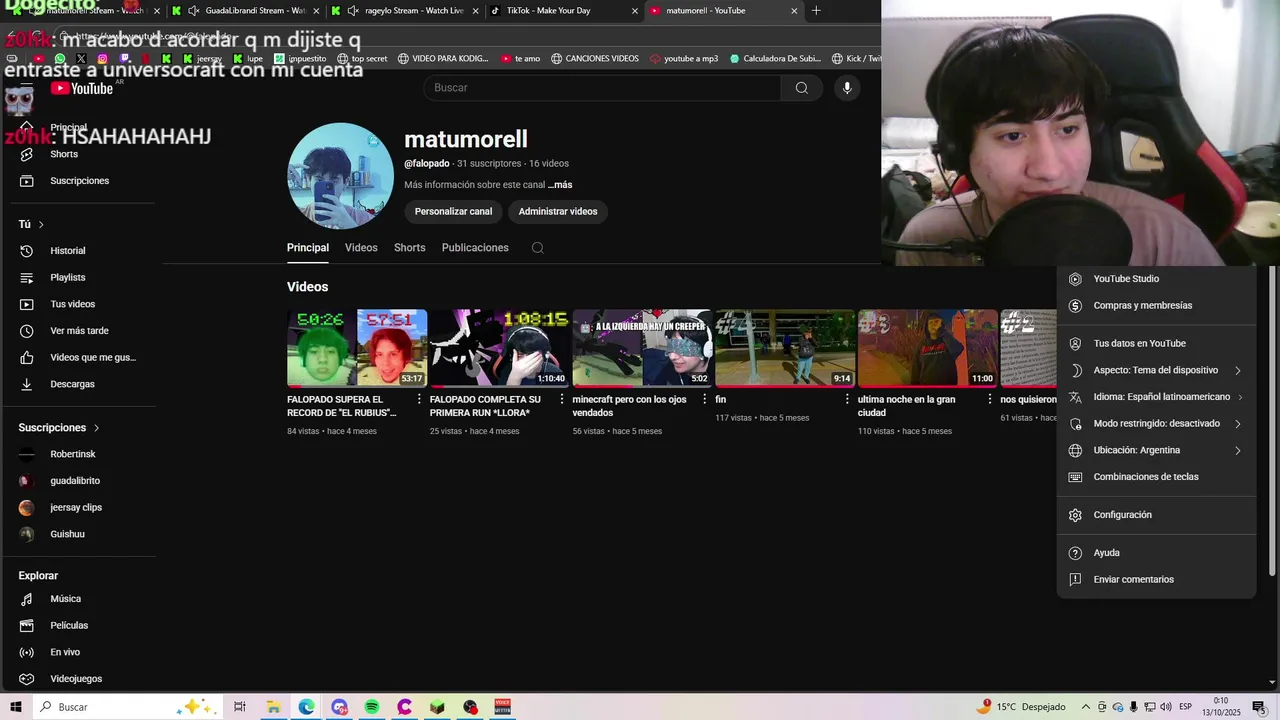Open Robertinsk subscription channel
Screen dimensions: 1280x720
[73, 455]
